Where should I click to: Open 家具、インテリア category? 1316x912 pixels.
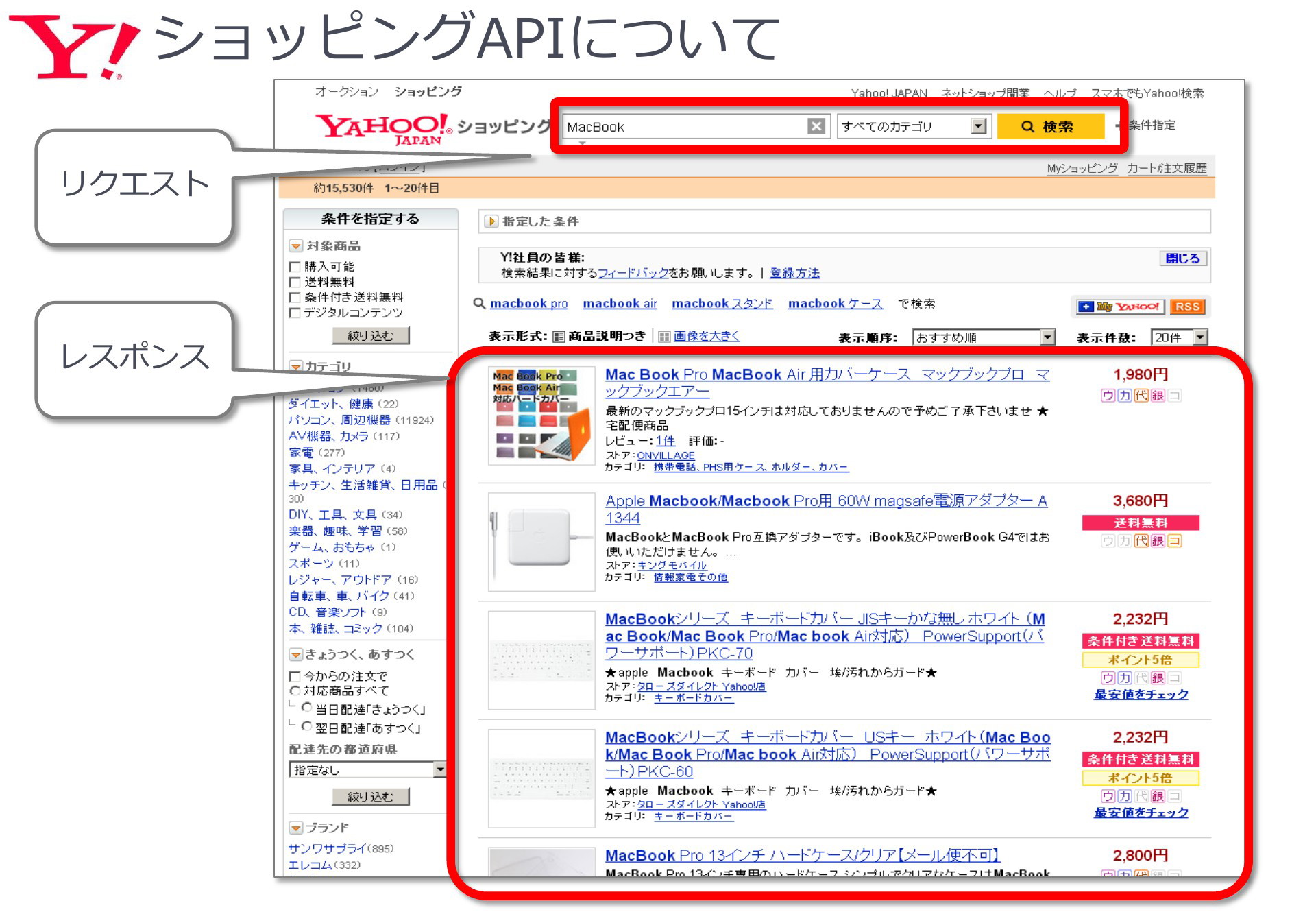pyautogui.click(x=332, y=468)
